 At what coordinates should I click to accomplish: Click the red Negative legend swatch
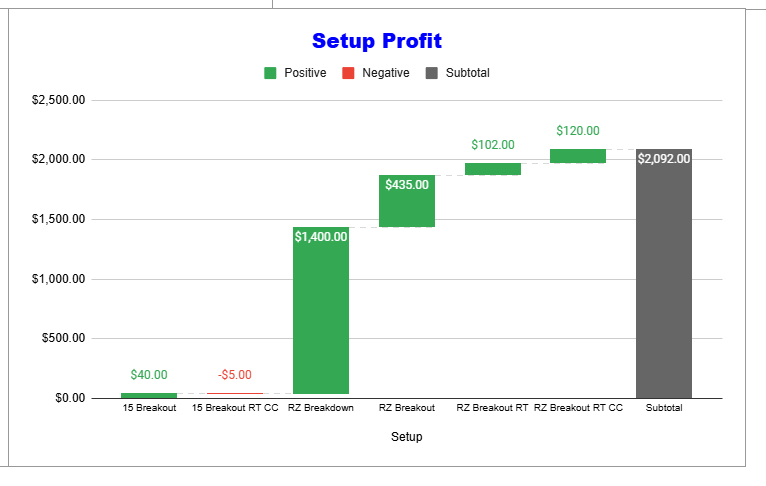pos(348,73)
